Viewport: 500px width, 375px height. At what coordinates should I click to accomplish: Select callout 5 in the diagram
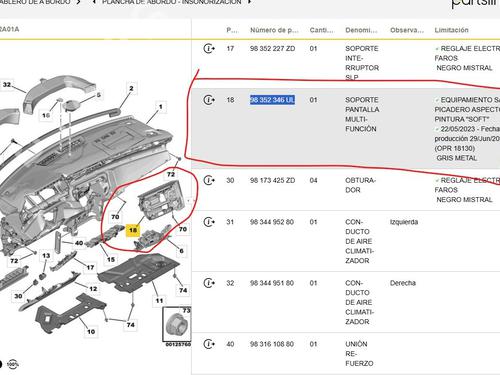(x=99, y=95)
